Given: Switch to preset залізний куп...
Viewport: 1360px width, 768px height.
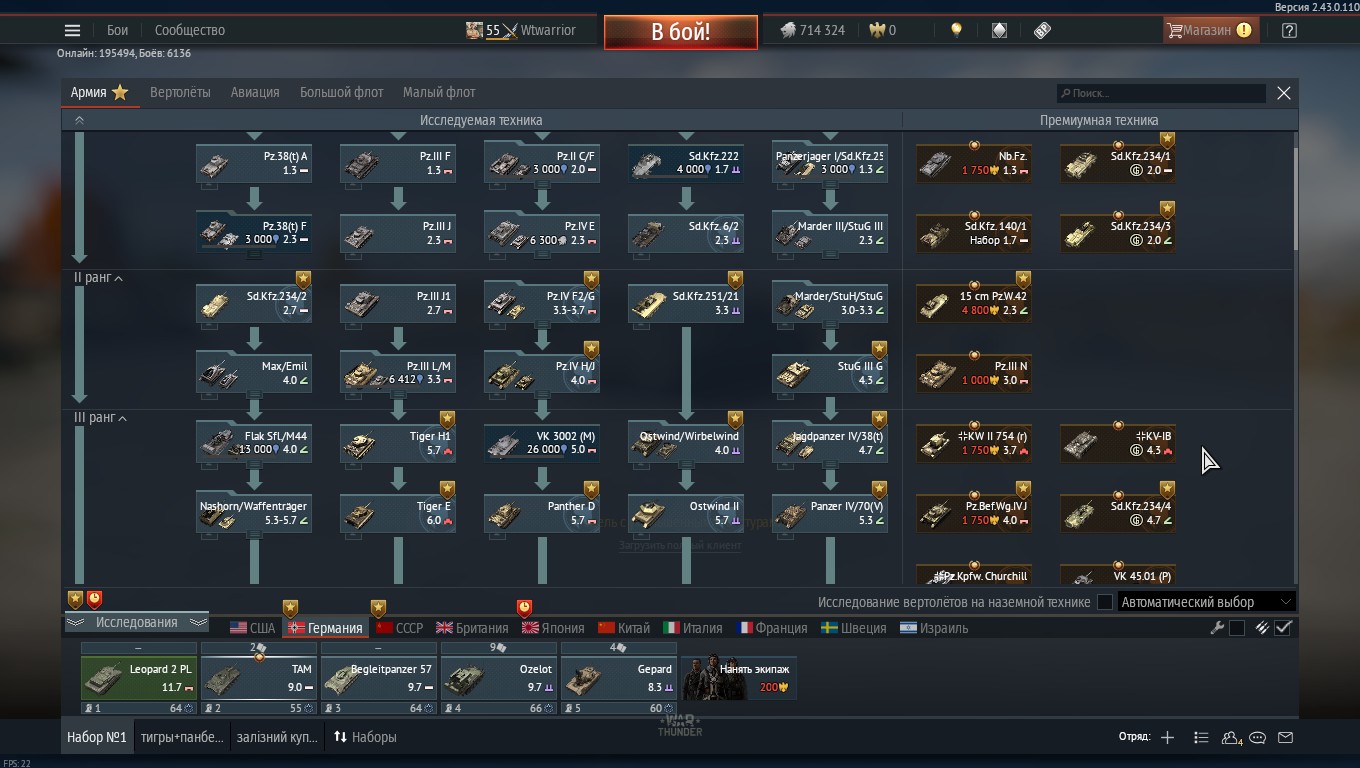Looking at the screenshot, I should (276, 737).
